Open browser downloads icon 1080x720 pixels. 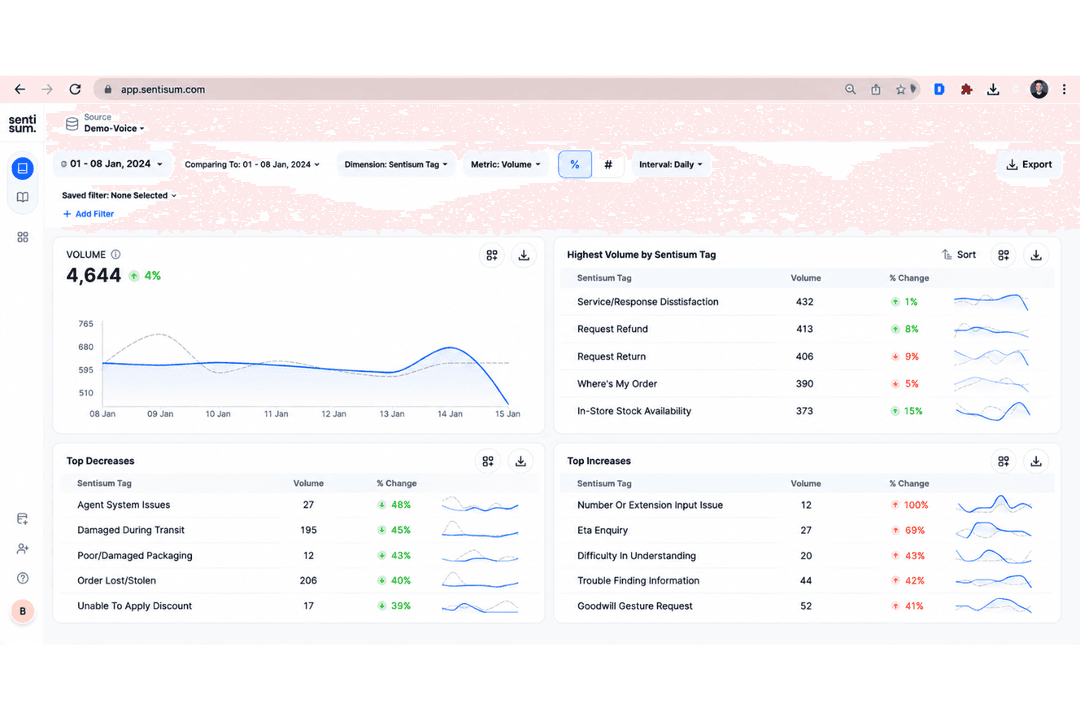pos(993,90)
